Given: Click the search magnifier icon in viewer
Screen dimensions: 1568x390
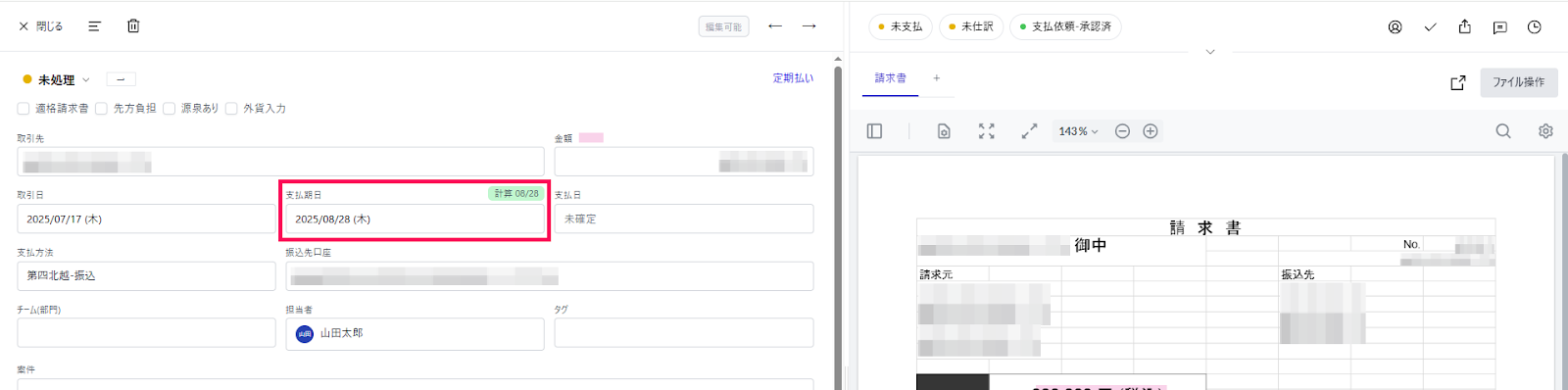Looking at the screenshot, I should point(1502,131).
